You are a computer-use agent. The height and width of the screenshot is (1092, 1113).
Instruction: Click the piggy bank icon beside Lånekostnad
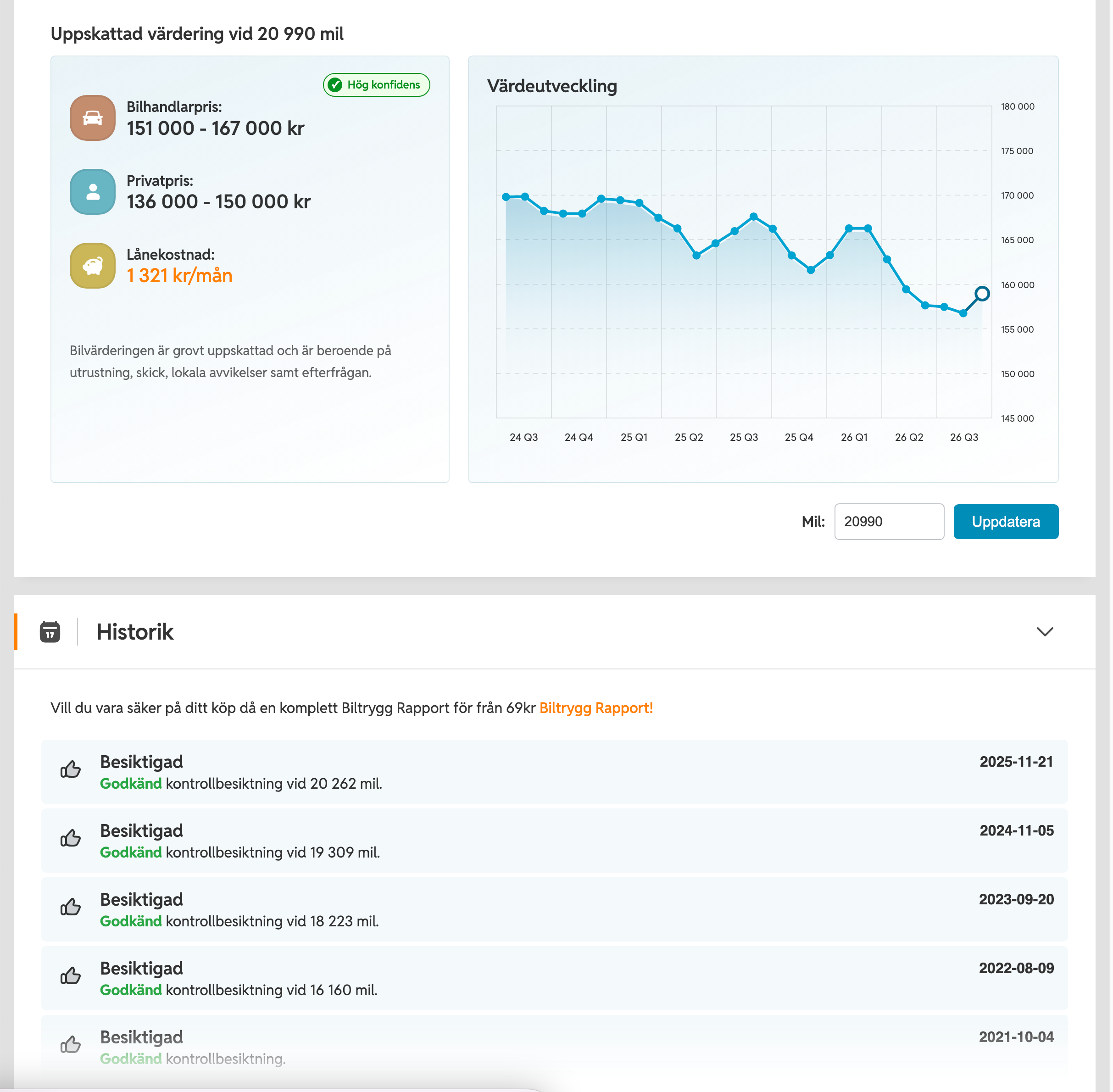point(92,266)
